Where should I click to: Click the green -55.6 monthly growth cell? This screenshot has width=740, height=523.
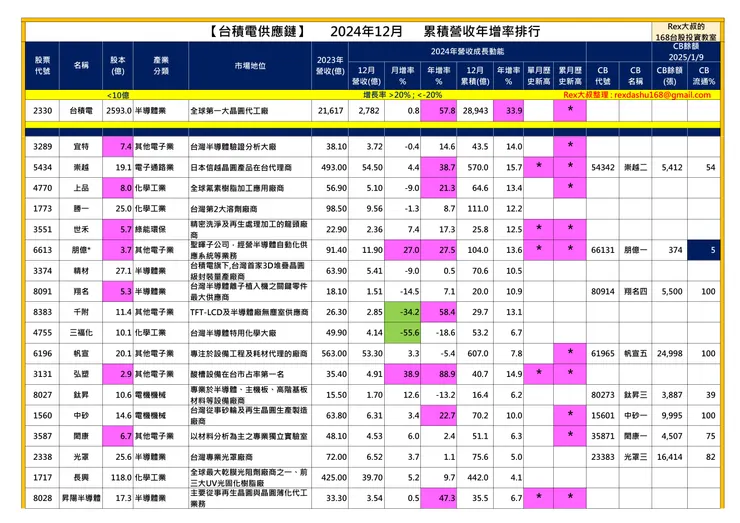(403, 333)
